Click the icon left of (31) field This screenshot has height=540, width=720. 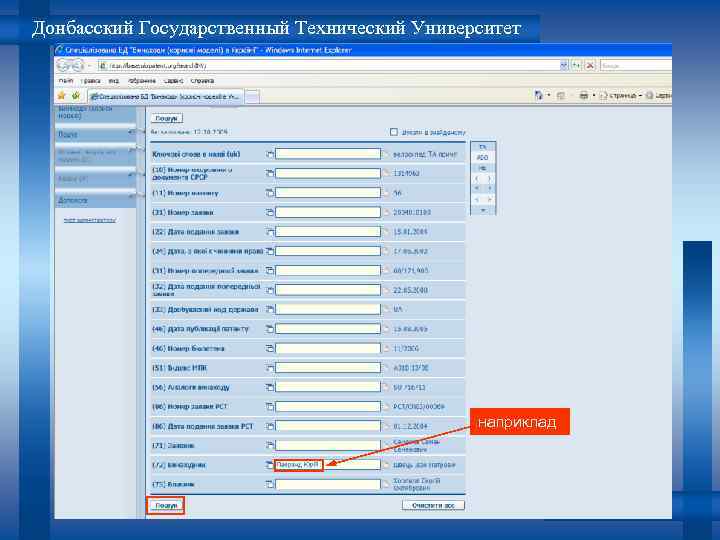(x=270, y=270)
